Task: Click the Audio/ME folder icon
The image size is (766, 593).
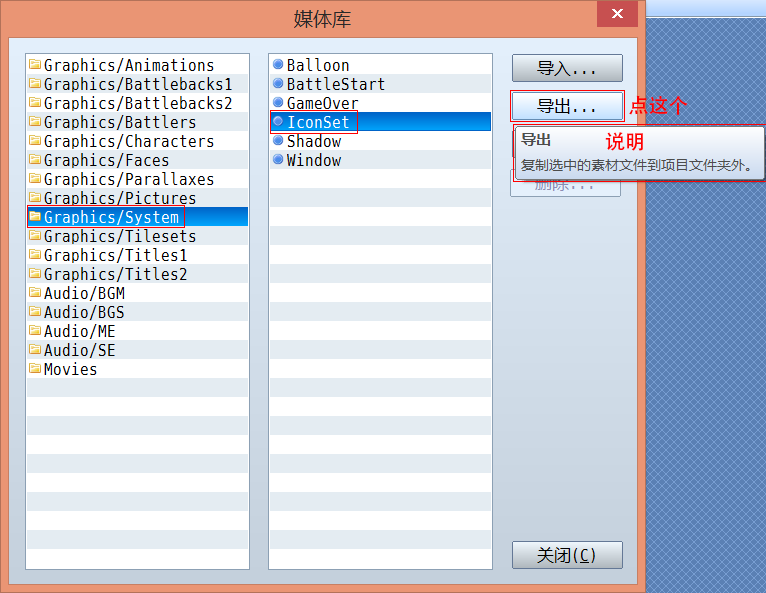Action: pos(35,331)
